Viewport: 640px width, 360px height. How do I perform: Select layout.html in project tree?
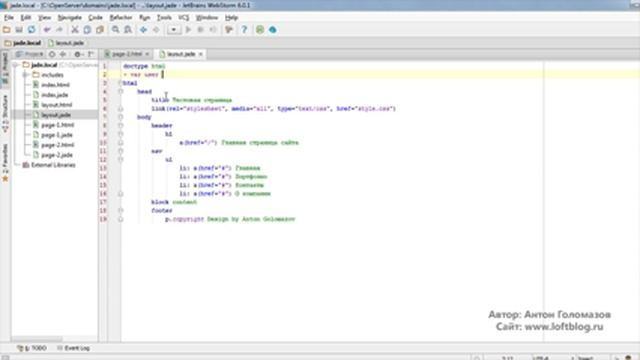click(57, 105)
